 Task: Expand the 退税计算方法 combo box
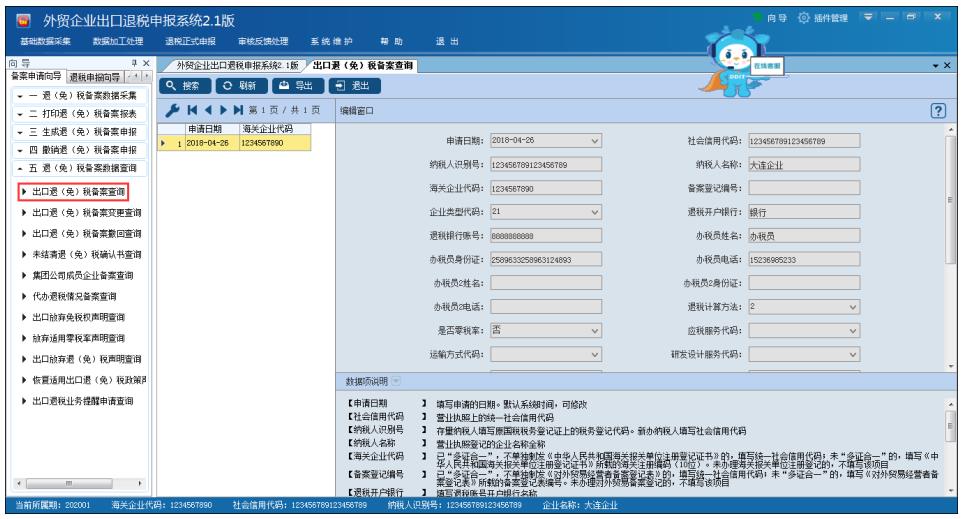[x=852, y=306]
